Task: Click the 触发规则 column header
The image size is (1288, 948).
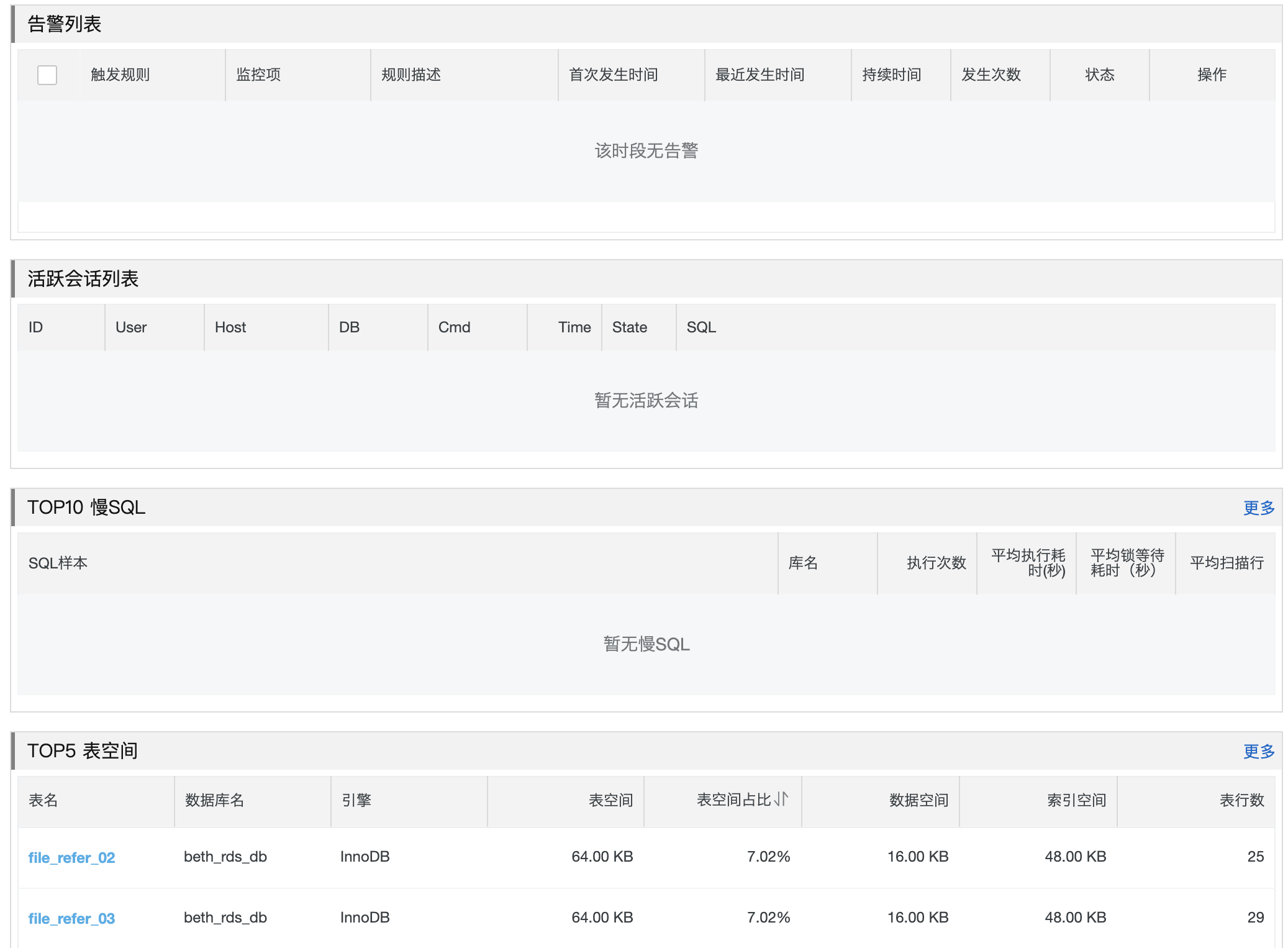Action: click(x=120, y=75)
